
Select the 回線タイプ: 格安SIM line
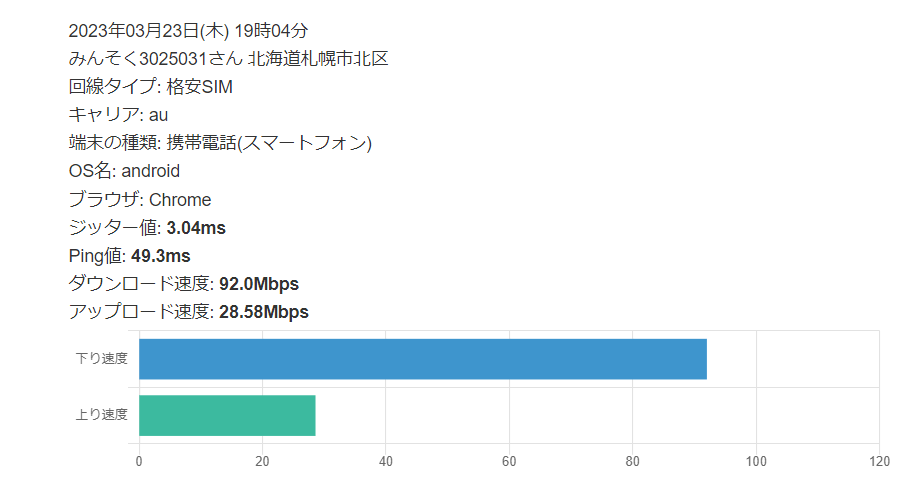(x=150, y=87)
